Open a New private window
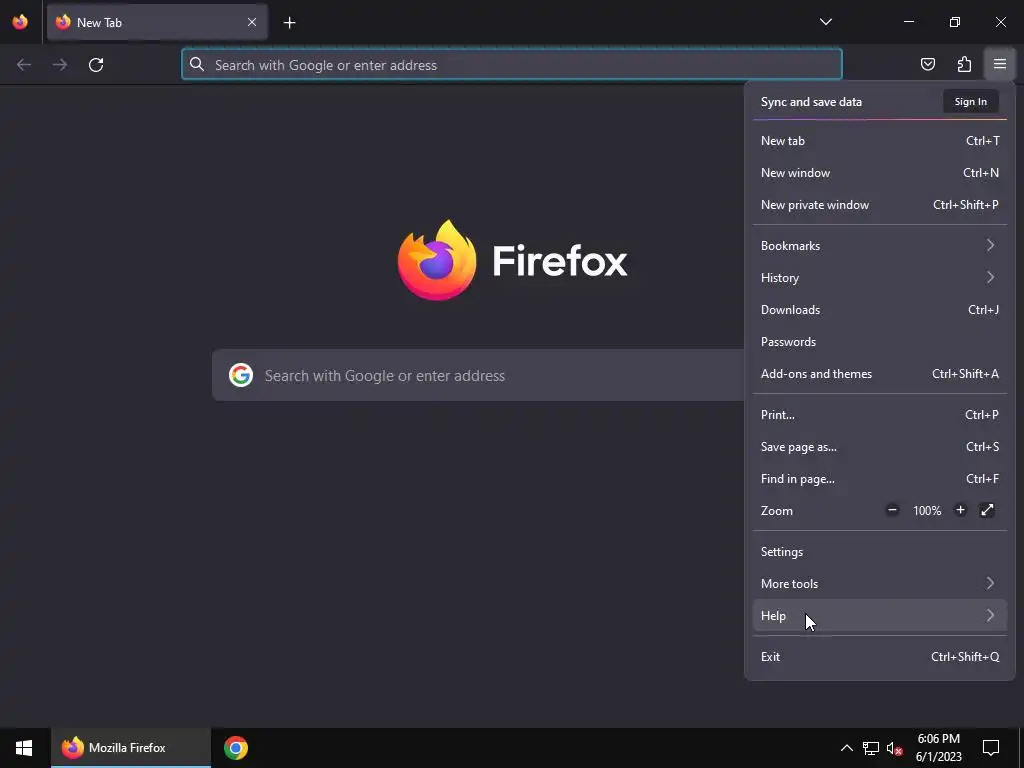This screenshot has width=1024, height=768. (880, 204)
